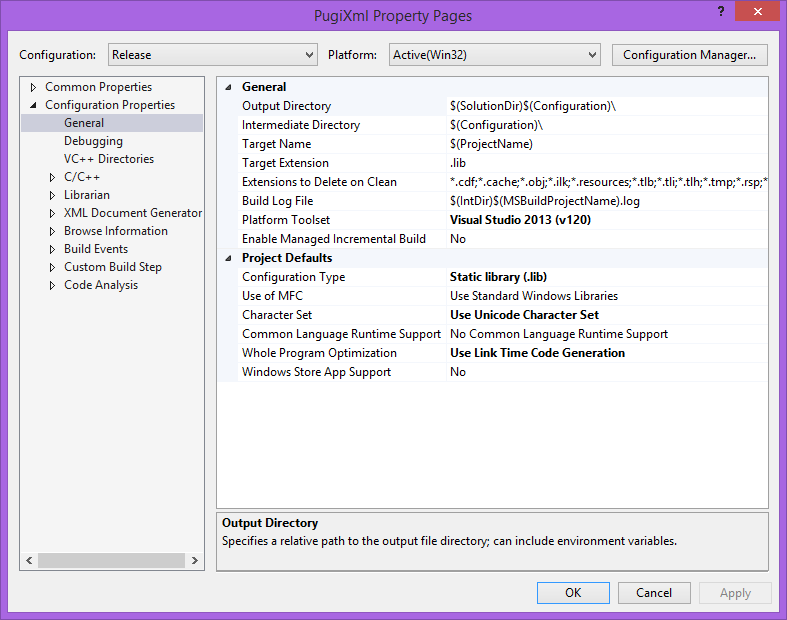Select the Use Unicode Character Set value

coord(607,315)
